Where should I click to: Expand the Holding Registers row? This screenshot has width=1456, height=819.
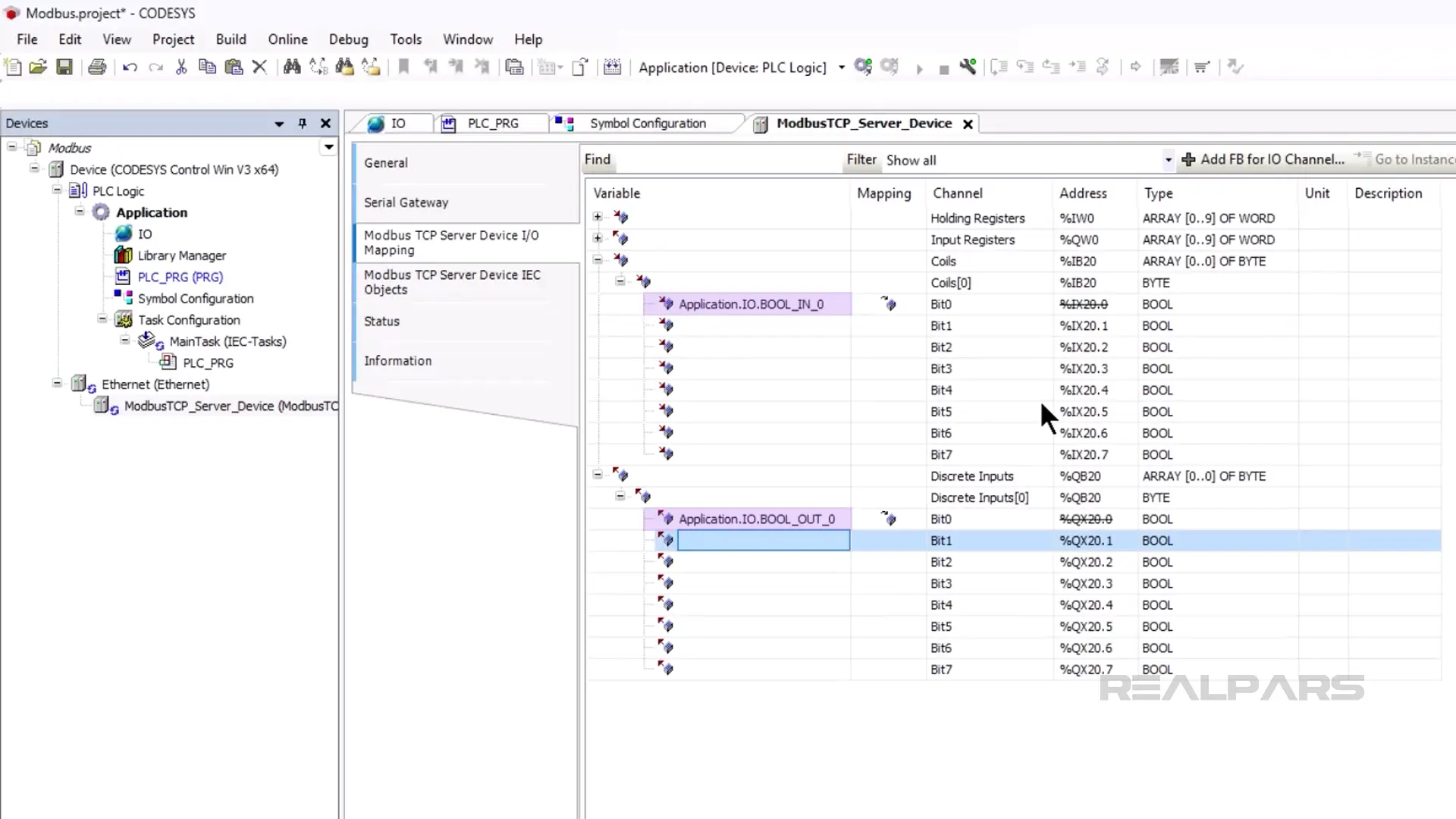pos(598,217)
